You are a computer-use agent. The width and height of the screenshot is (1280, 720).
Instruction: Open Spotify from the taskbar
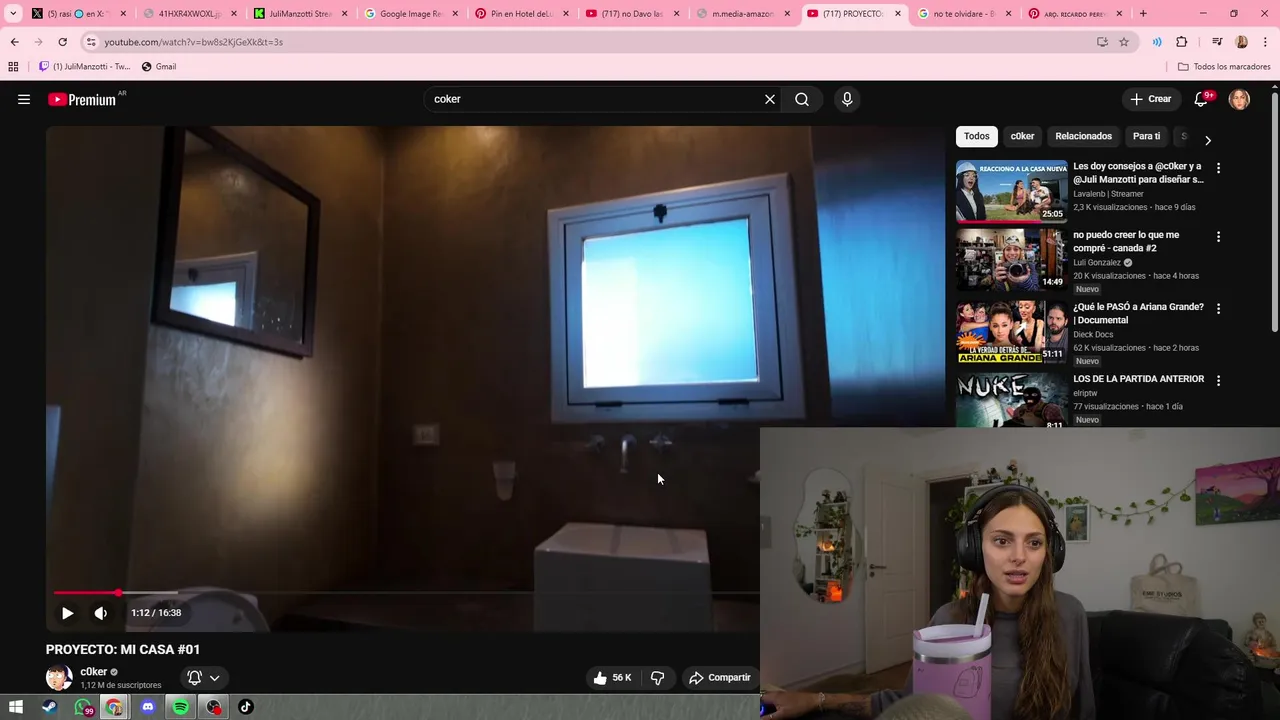click(180, 707)
